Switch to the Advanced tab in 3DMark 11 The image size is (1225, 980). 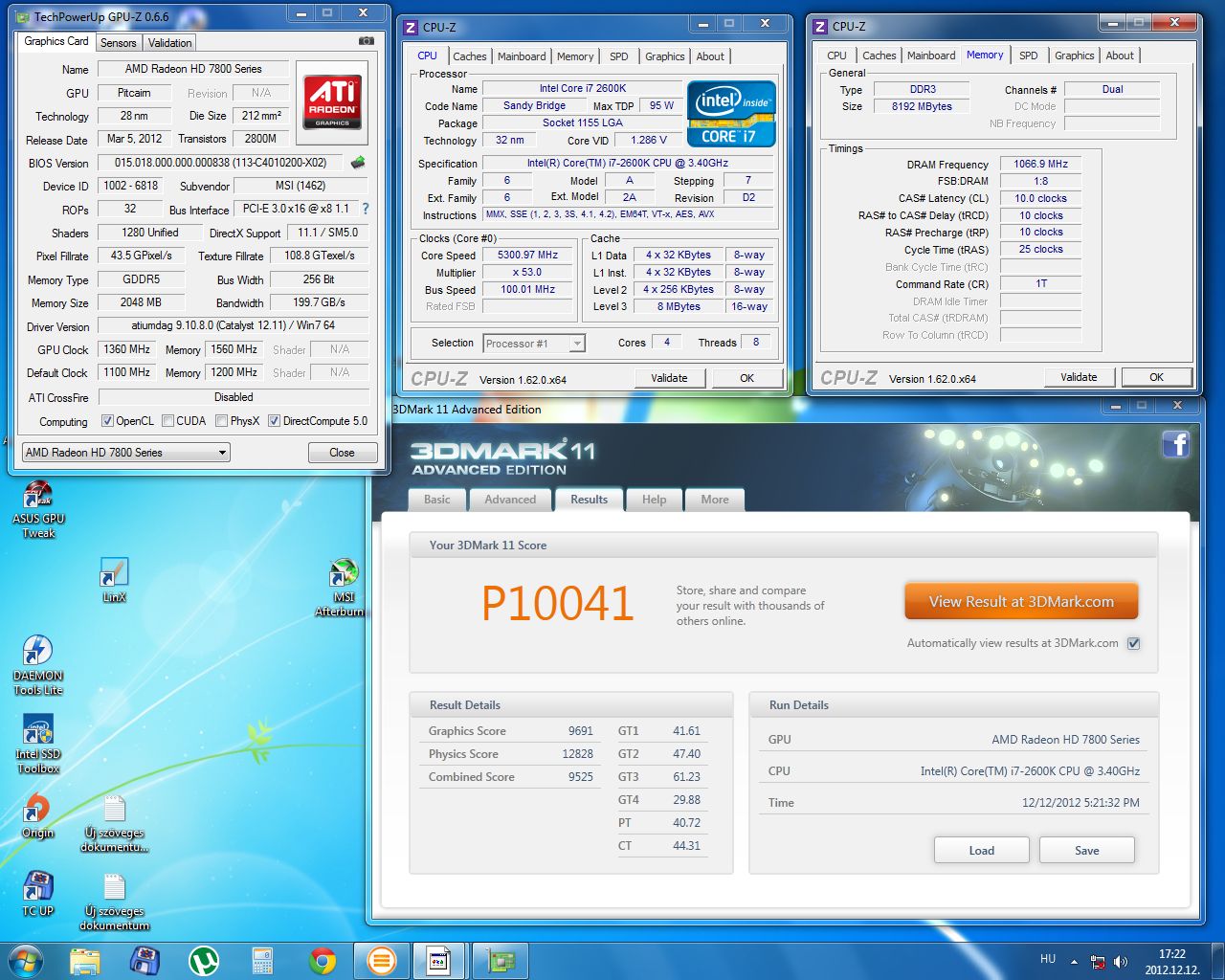510,500
